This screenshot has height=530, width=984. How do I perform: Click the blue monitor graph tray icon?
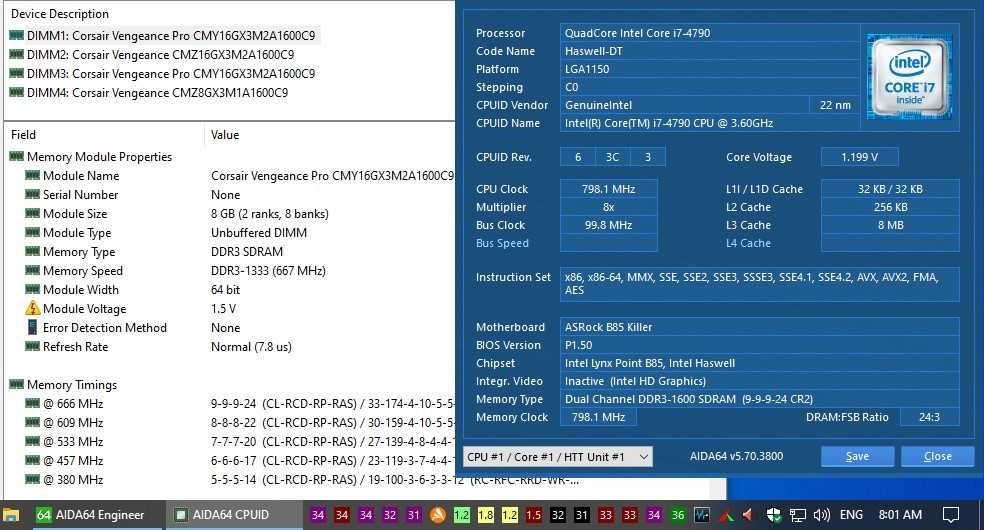pos(702,515)
